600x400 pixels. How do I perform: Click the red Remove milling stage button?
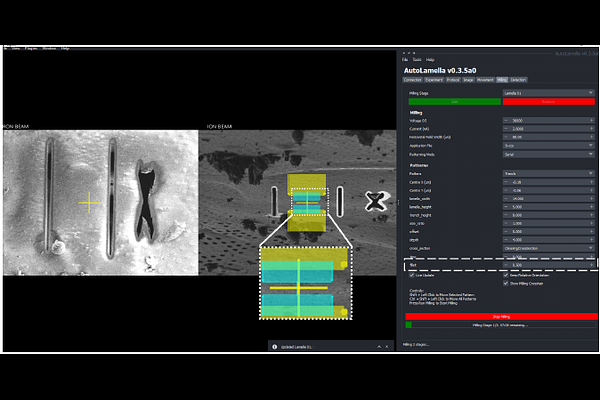click(548, 102)
